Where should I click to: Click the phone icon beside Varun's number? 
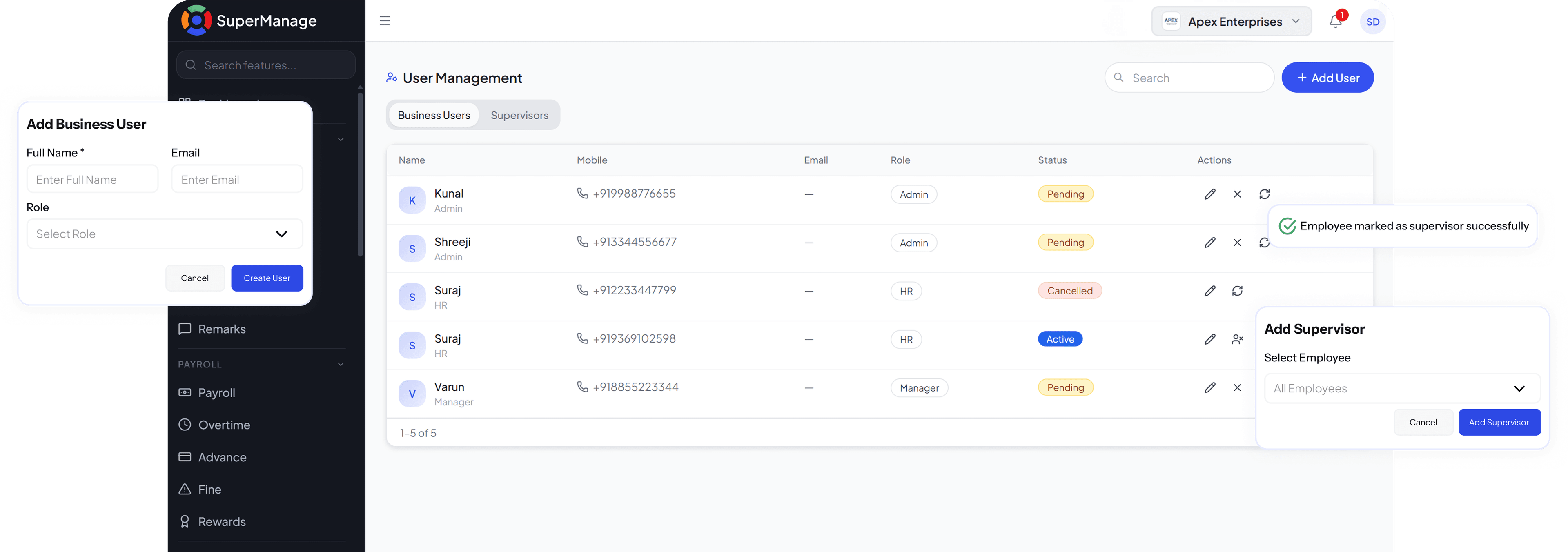(583, 387)
